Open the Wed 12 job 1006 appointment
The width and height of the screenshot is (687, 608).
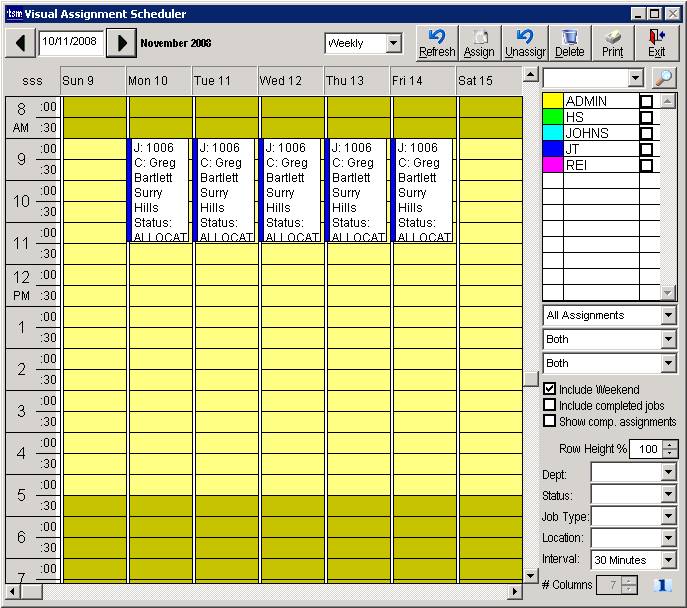tap(293, 190)
